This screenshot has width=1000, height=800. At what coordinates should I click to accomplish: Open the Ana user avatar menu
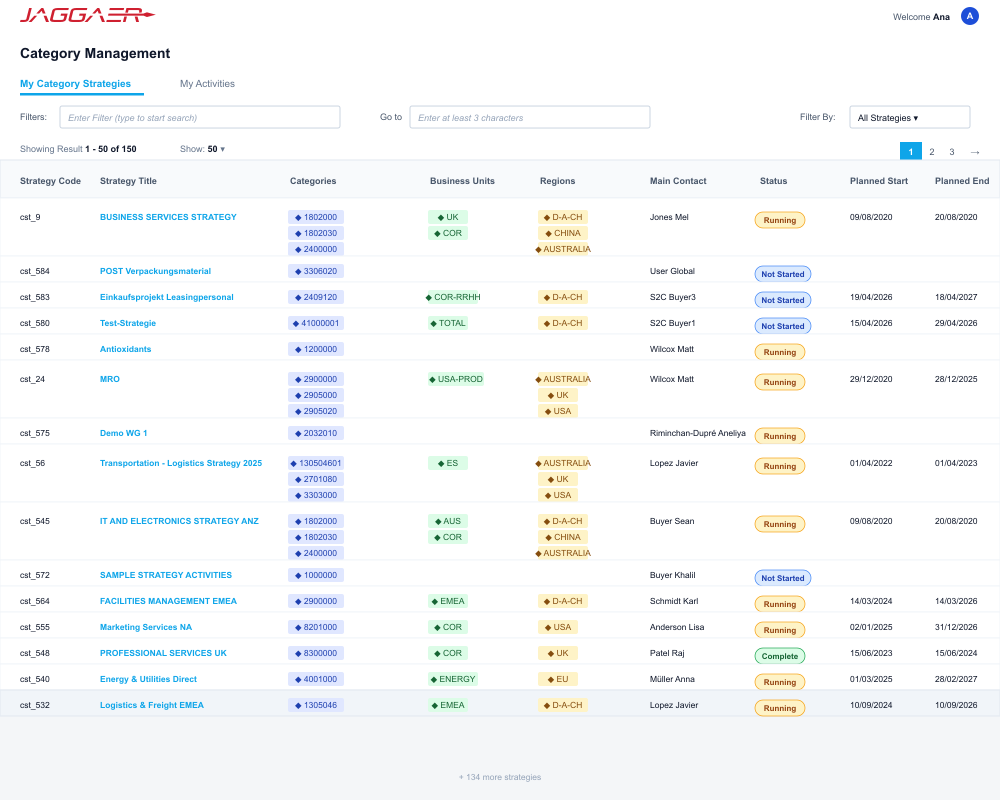point(969,17)
